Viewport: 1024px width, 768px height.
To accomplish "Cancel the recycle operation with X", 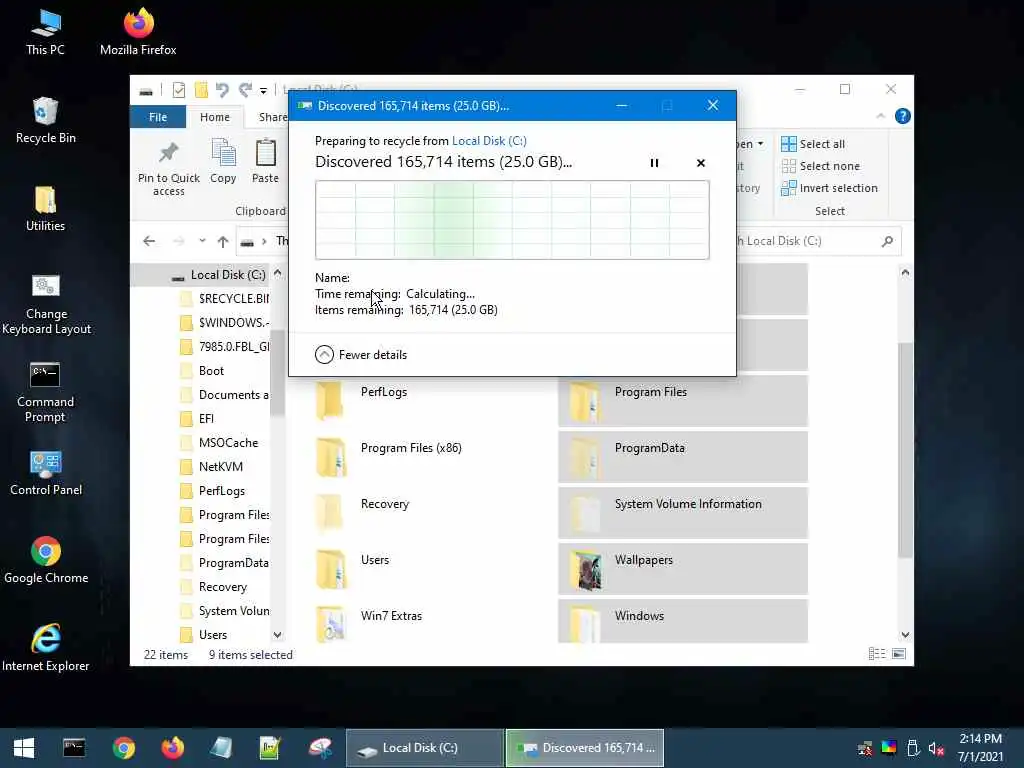I will (701, 163).
